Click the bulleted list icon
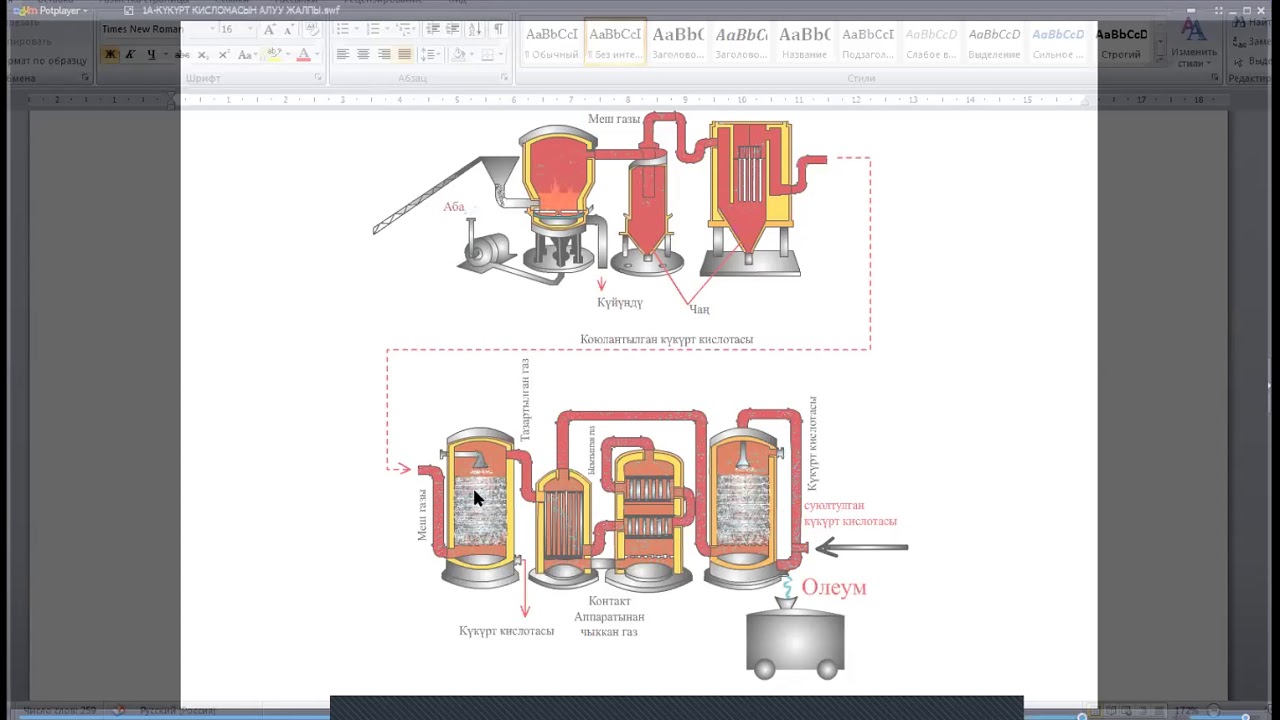1280x720 pixels. pos(342,29)
